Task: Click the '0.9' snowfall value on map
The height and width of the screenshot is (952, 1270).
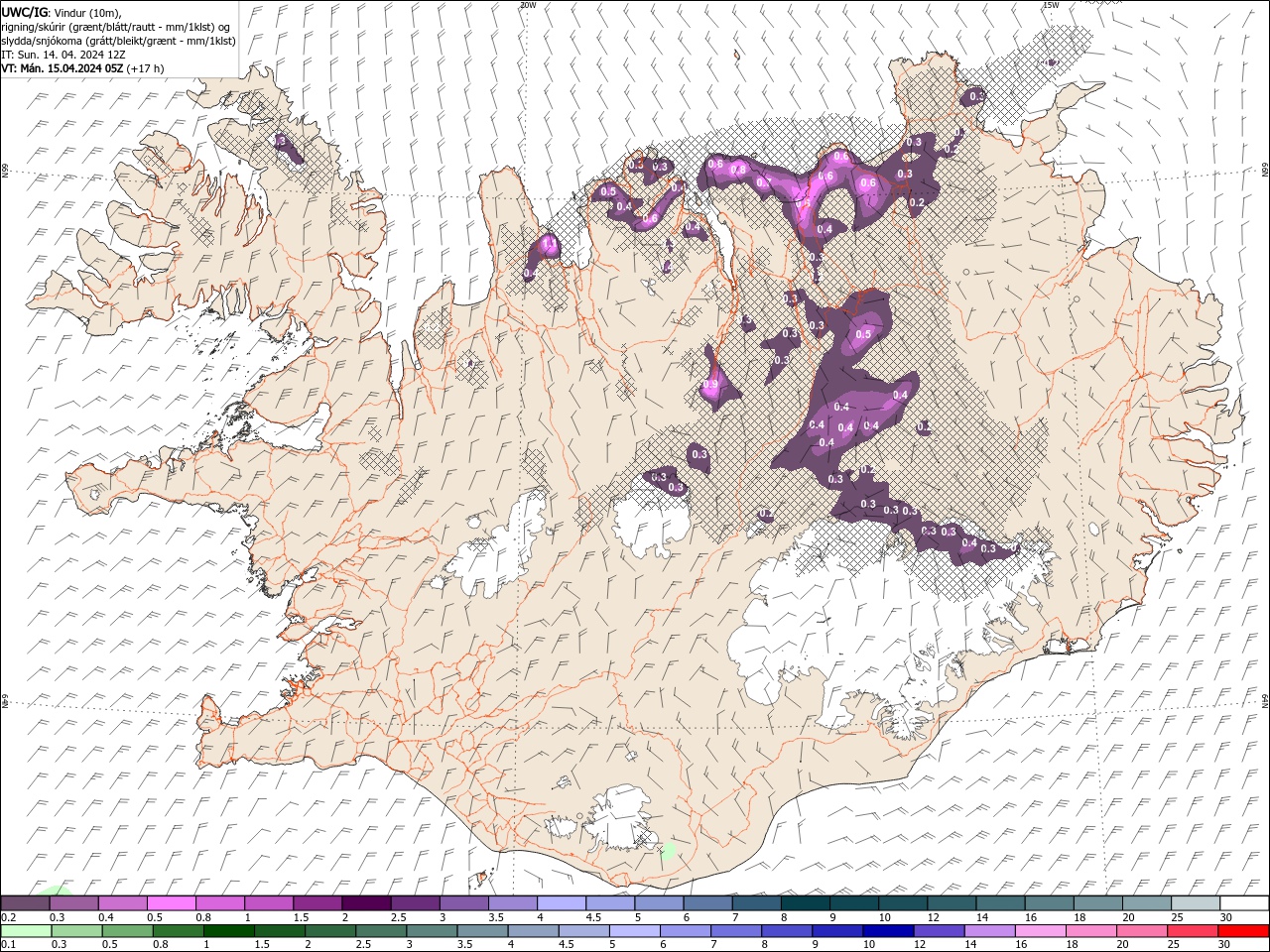Action: click(710, 385)
